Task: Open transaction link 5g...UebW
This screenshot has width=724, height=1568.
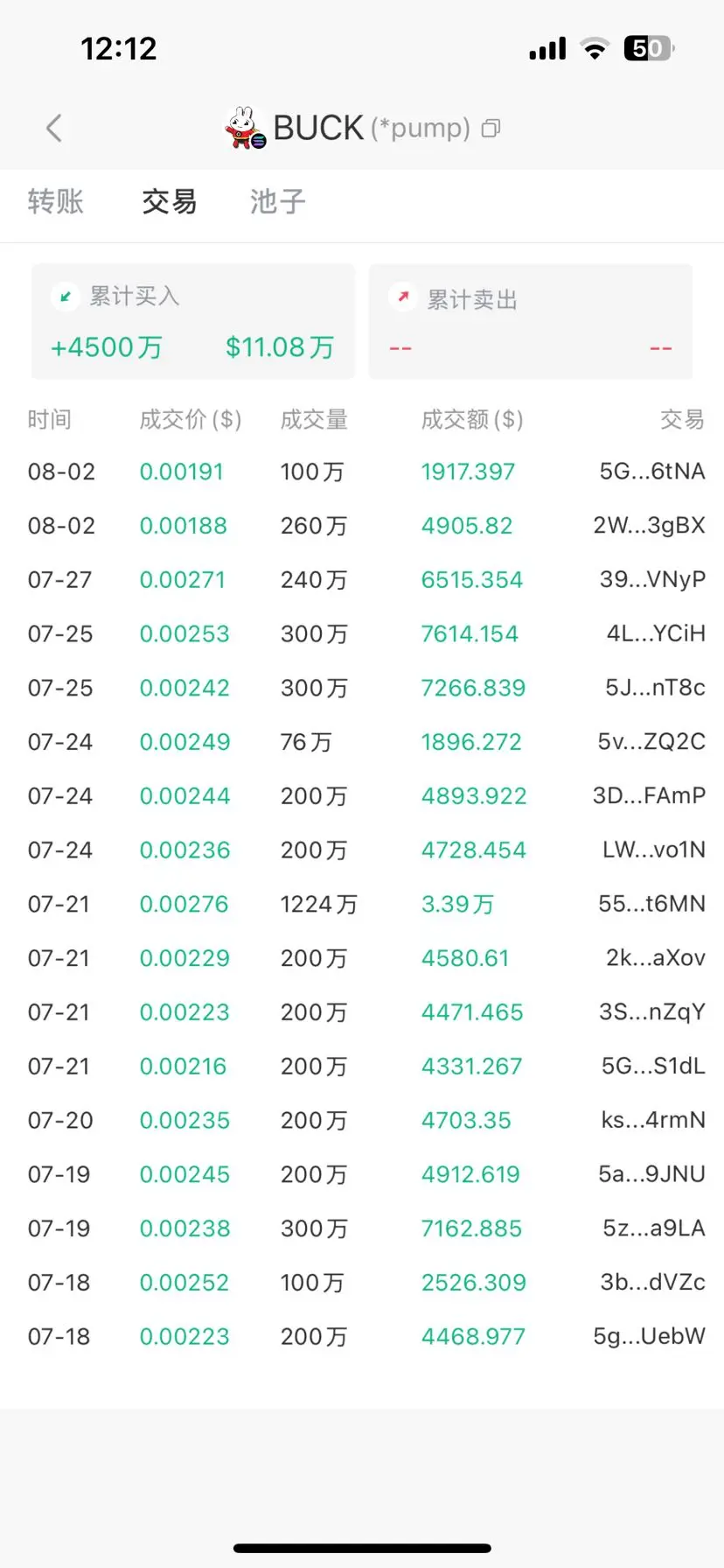Action: pos(650,1336)
